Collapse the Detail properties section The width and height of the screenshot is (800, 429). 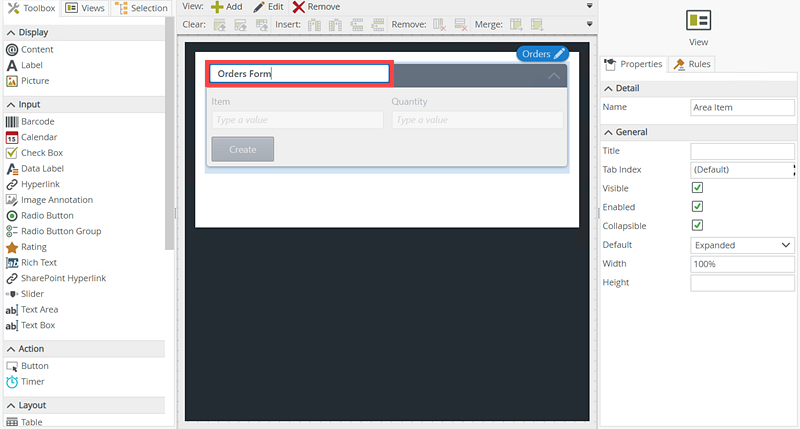click(x=608, y=88)
